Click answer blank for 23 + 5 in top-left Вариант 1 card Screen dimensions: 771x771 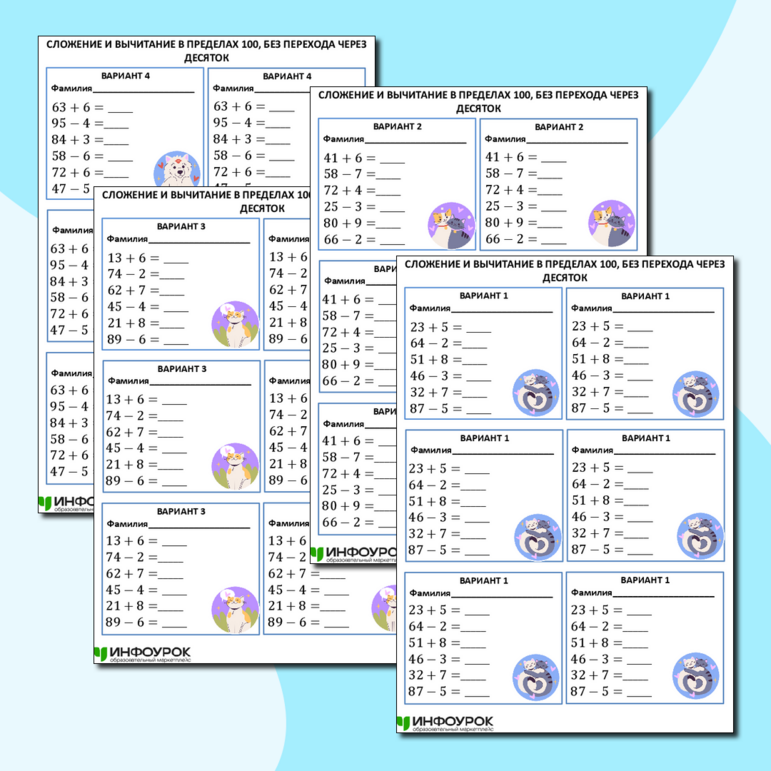tap(478, 327)
